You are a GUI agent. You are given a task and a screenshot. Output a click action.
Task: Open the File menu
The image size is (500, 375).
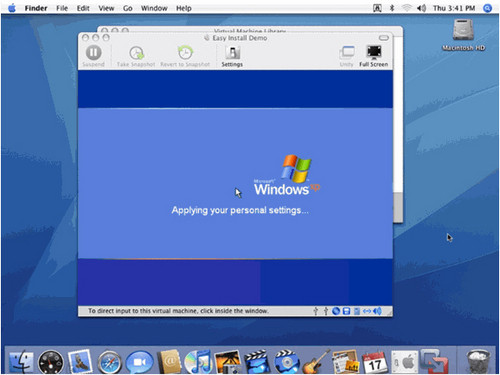62,8
